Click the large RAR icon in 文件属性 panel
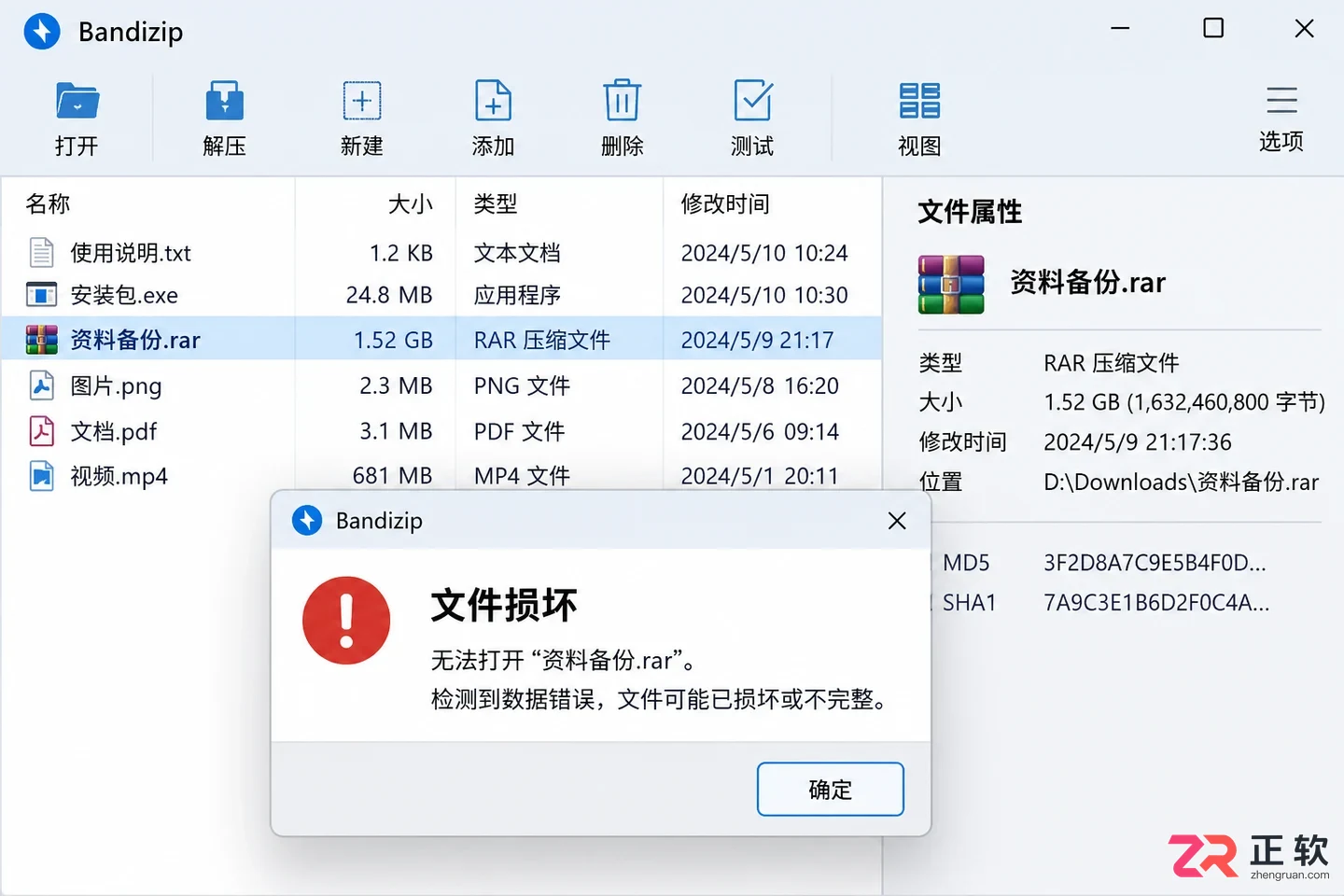Image resolution: width=1344 pixels, height=896 pixels. tap(951, 284)
